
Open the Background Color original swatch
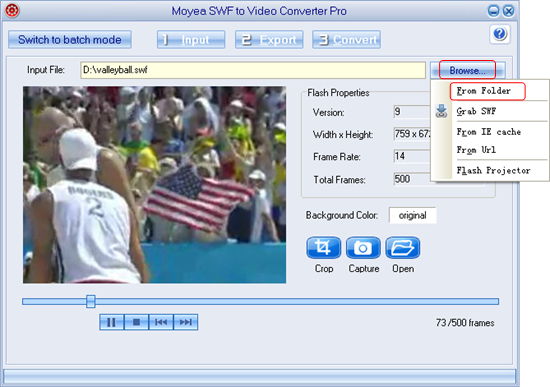(412, 215)
